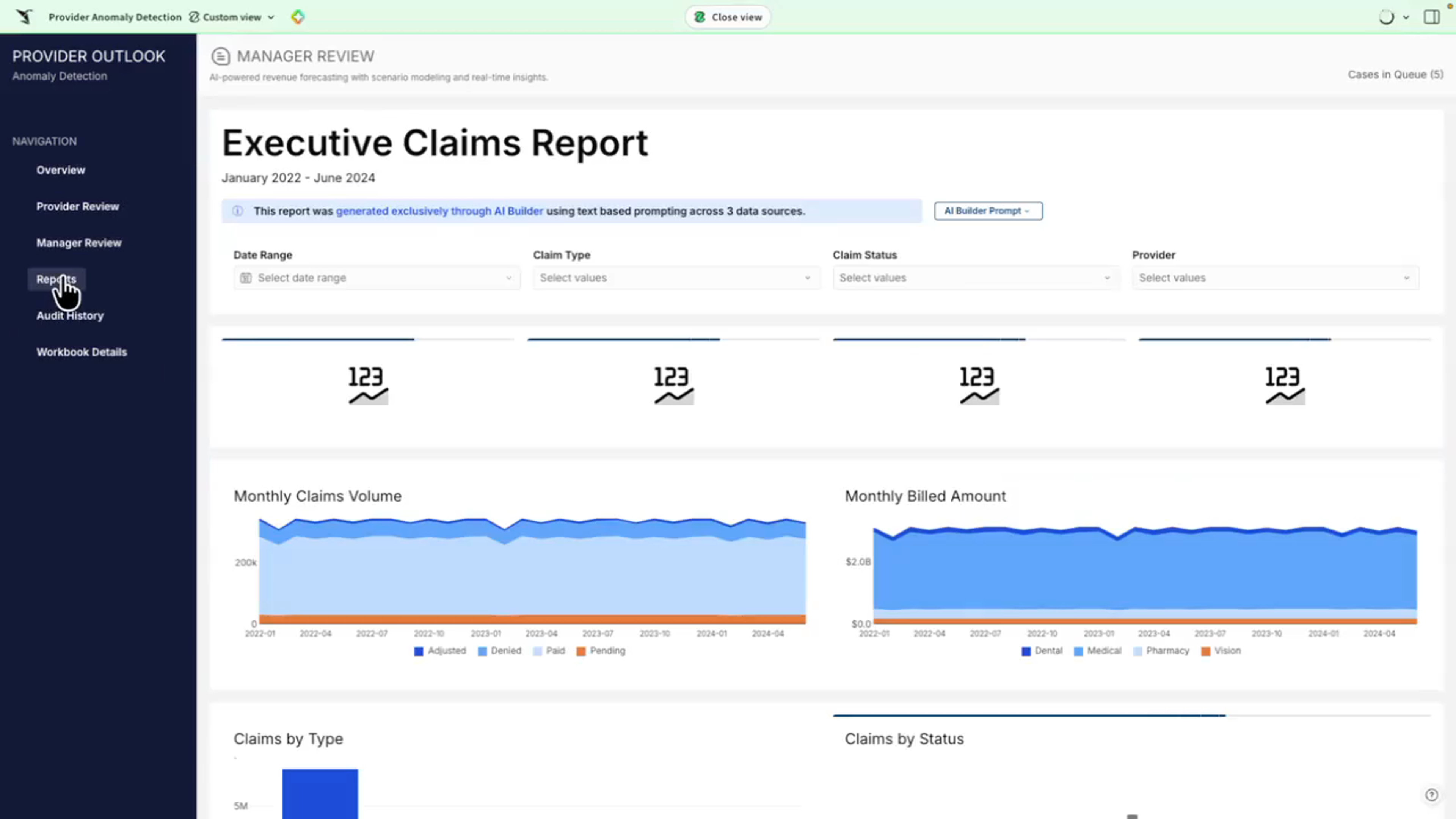Open the Provider values dropdown

coord(1275,278)
